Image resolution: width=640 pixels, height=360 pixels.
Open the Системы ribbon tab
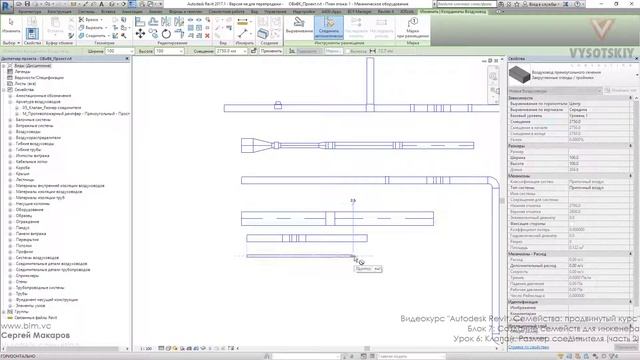coord(86,12)
